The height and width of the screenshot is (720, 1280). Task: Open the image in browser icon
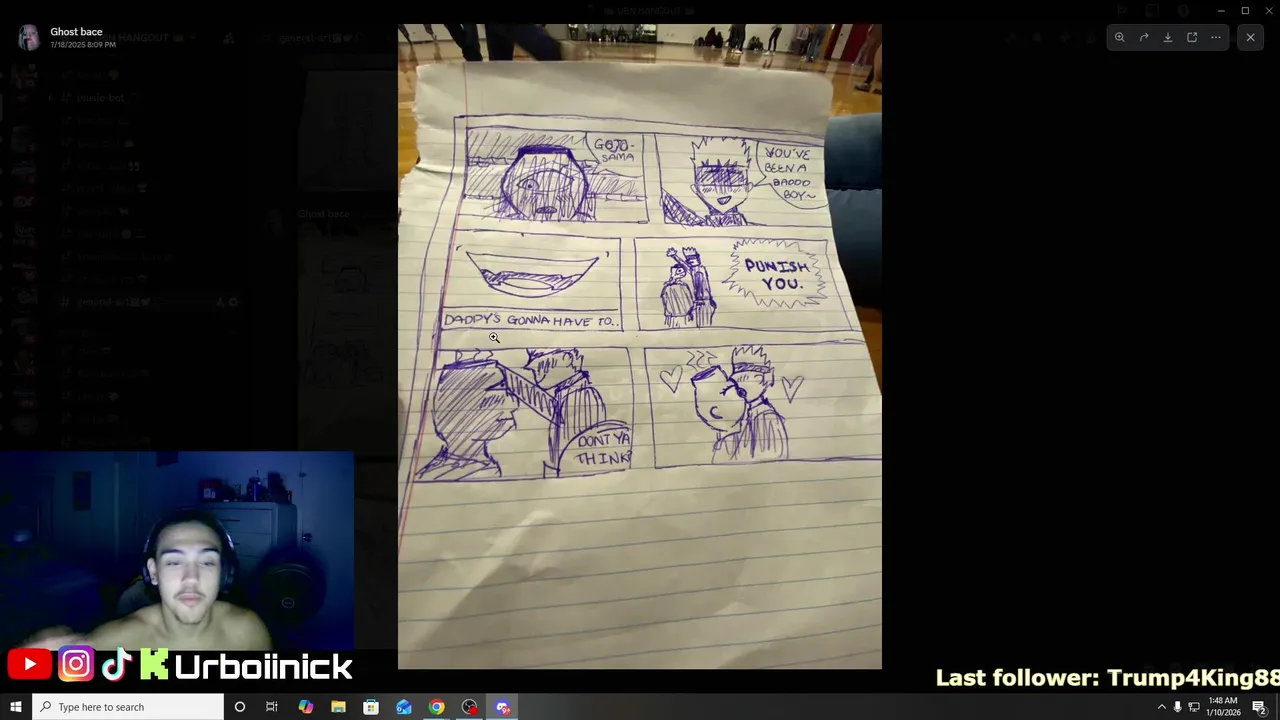click(x=1192, y=37)
